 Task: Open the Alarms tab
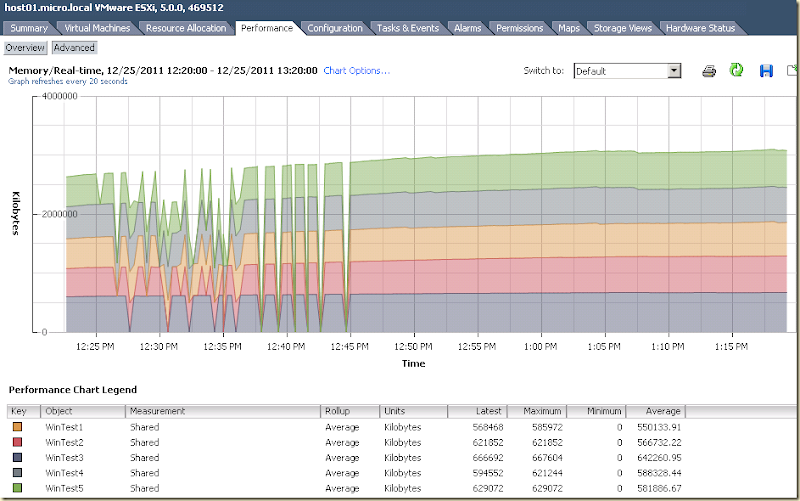tap(467, 28)
